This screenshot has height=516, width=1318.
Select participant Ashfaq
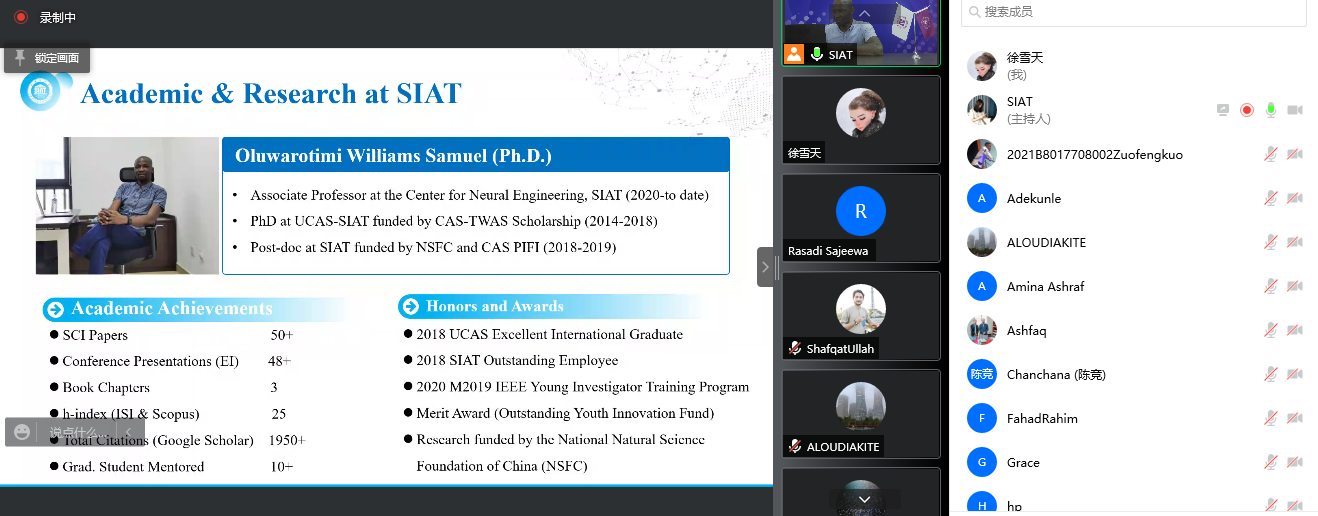pos(1133,330)
